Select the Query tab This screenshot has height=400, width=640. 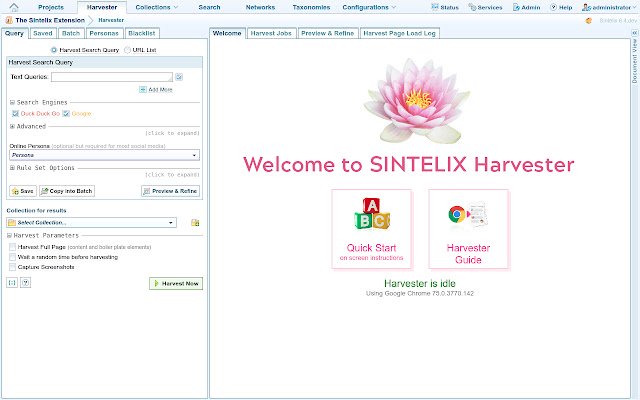click(x=14, y=33)
